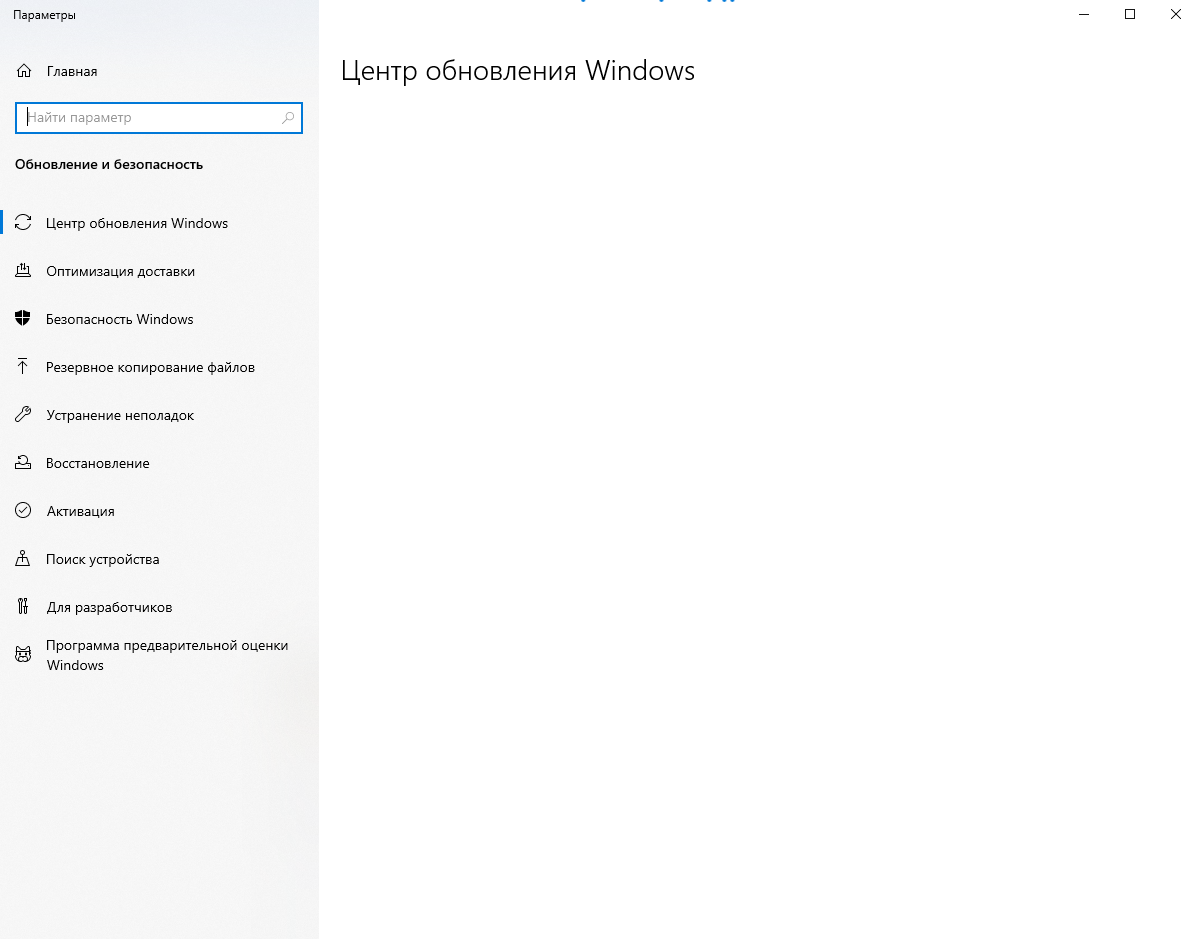Open Активация section
Screen dimensions: 1197x939
pyautogui.click(x=160, y=511)
